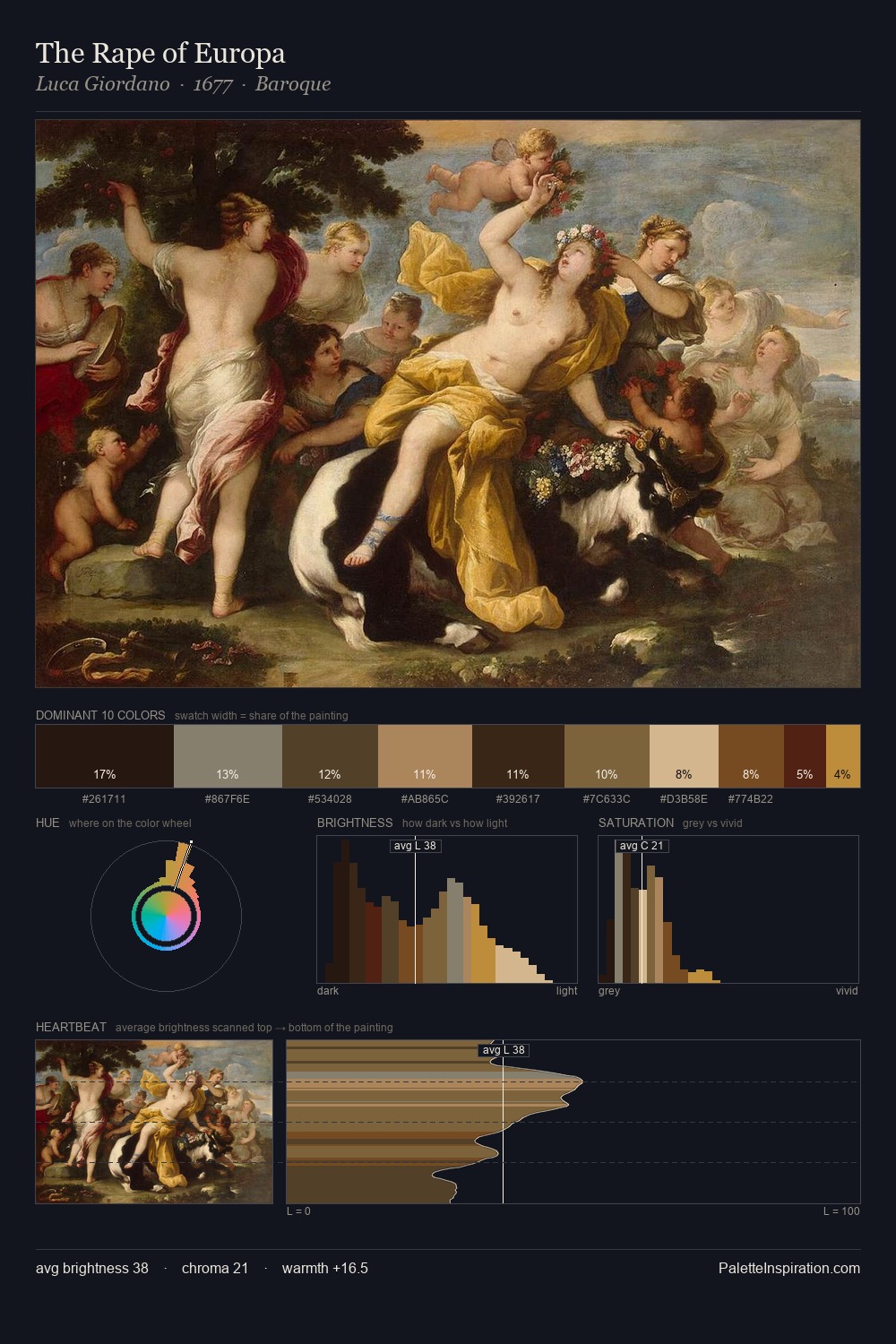Click the avg brightness 38 footer stat
896x1344 pixels.
coord(92,1269)
